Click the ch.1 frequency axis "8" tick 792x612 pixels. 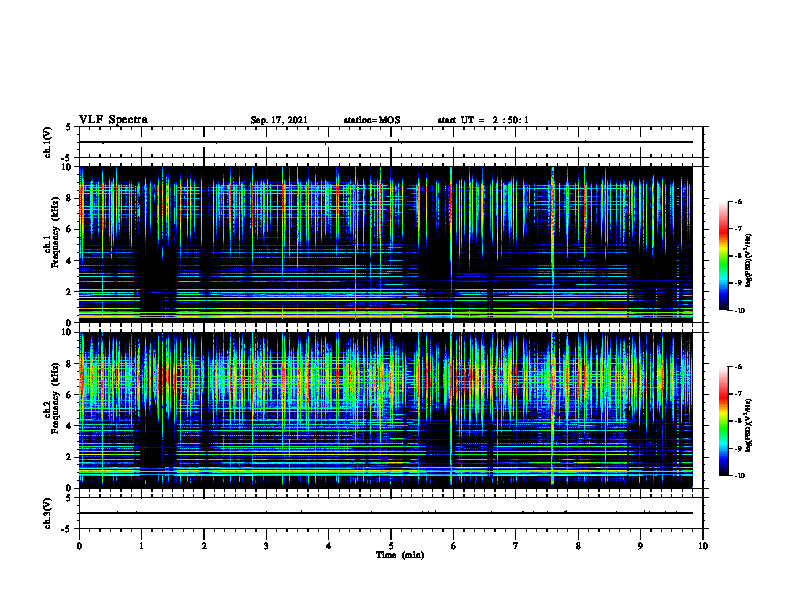pos(69,198)
